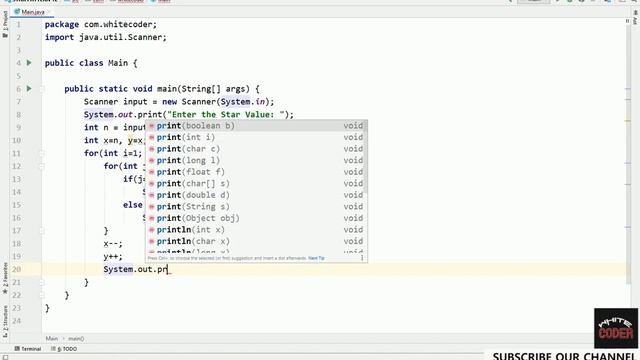Toggle fold end marker at line 22
Screen dimensions: 640x360
tap(42, 295)
